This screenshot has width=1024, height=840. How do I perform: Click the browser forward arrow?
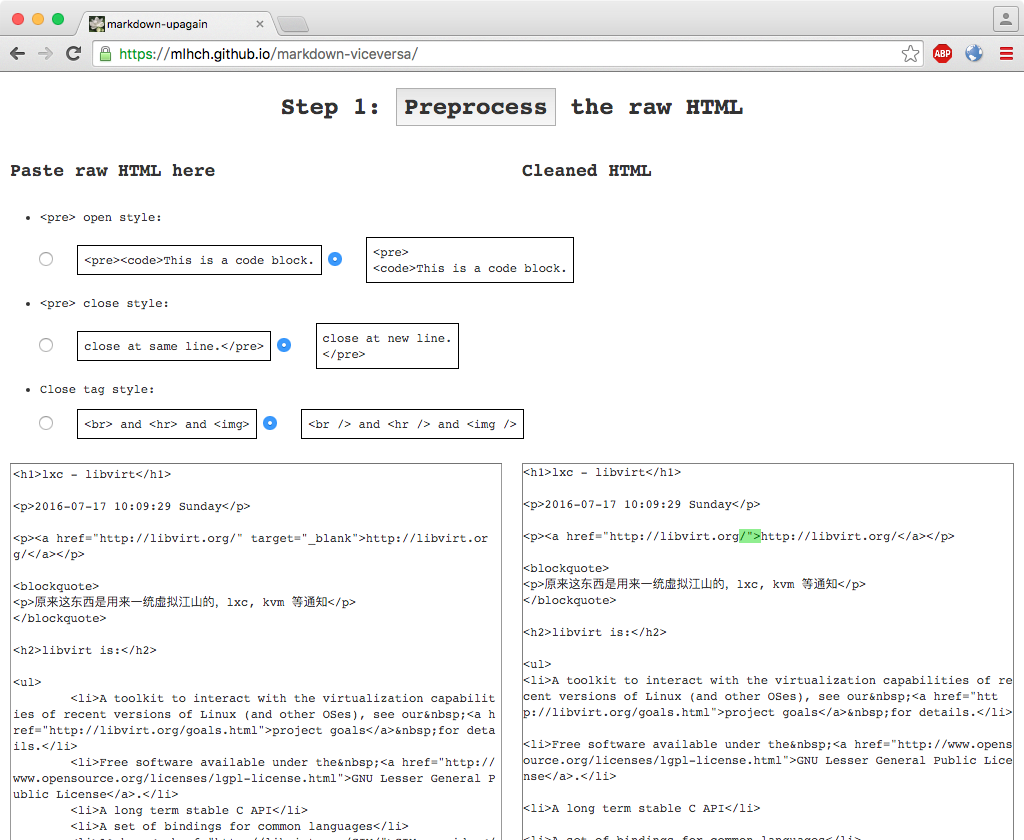45,54
